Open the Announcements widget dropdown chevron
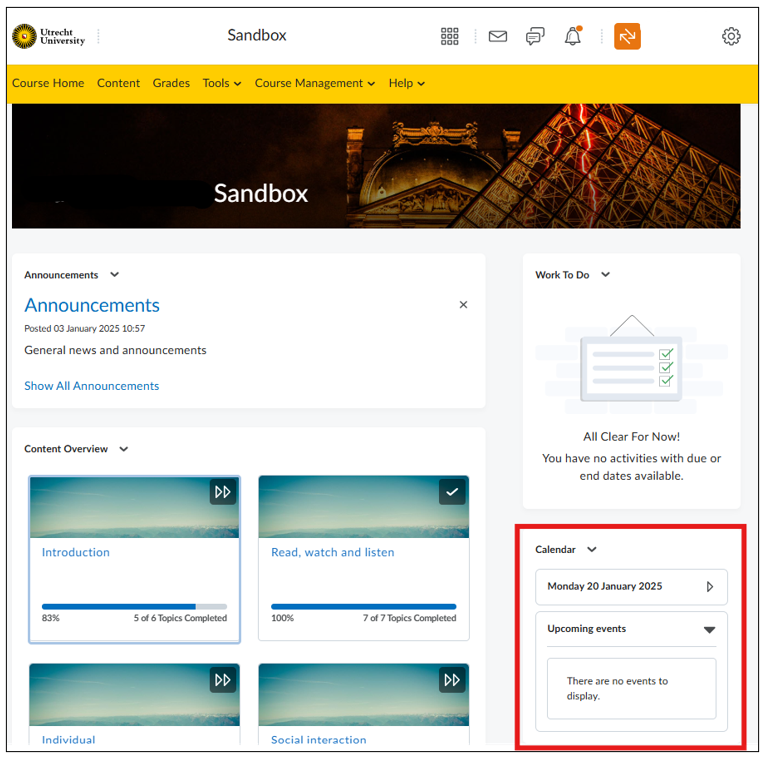The height and width of the screenshot is (759, 767). coord(114,274)
